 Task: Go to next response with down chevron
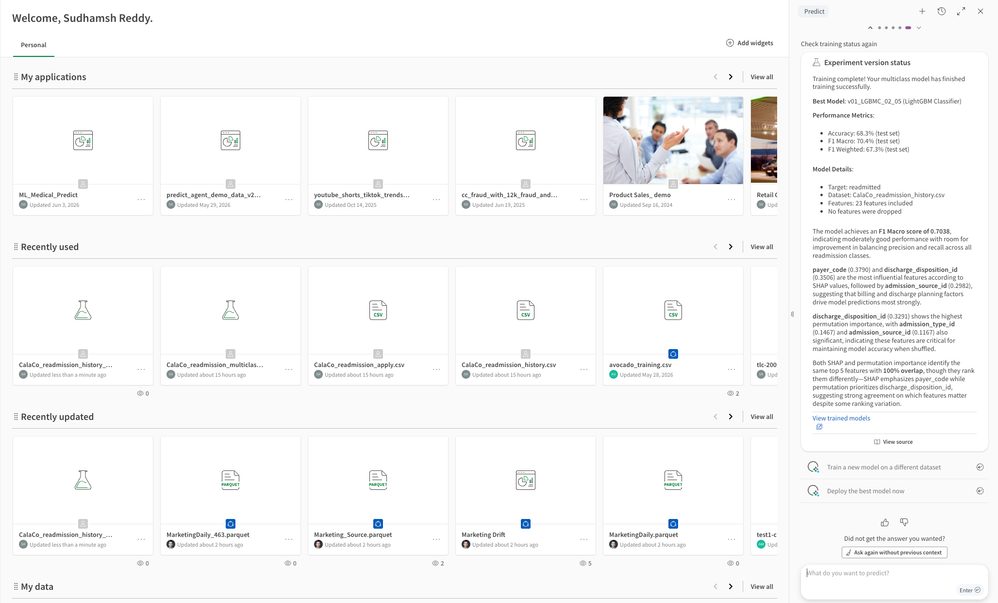(x=918, y=27)
